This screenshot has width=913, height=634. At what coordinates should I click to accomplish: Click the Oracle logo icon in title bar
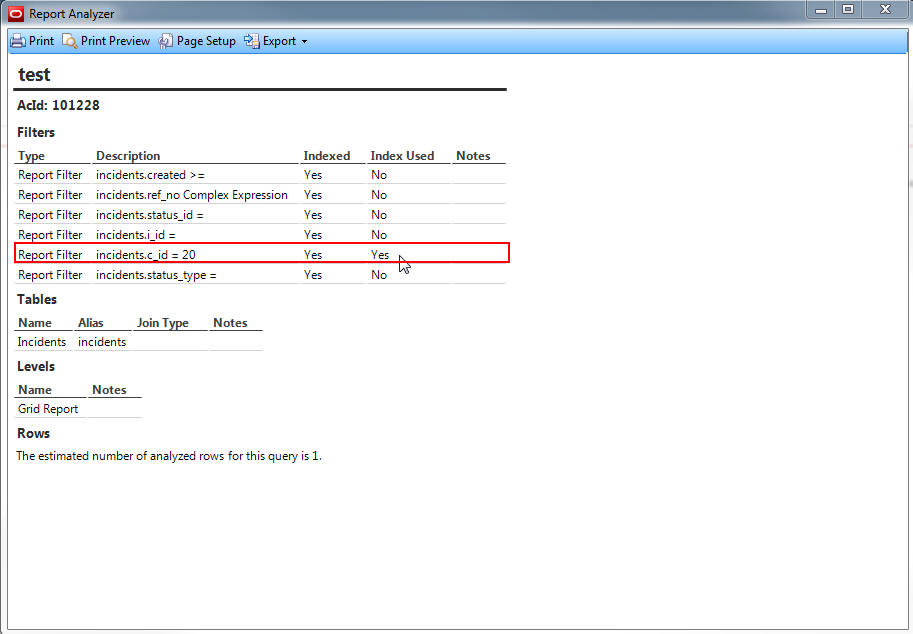(16, 13)
